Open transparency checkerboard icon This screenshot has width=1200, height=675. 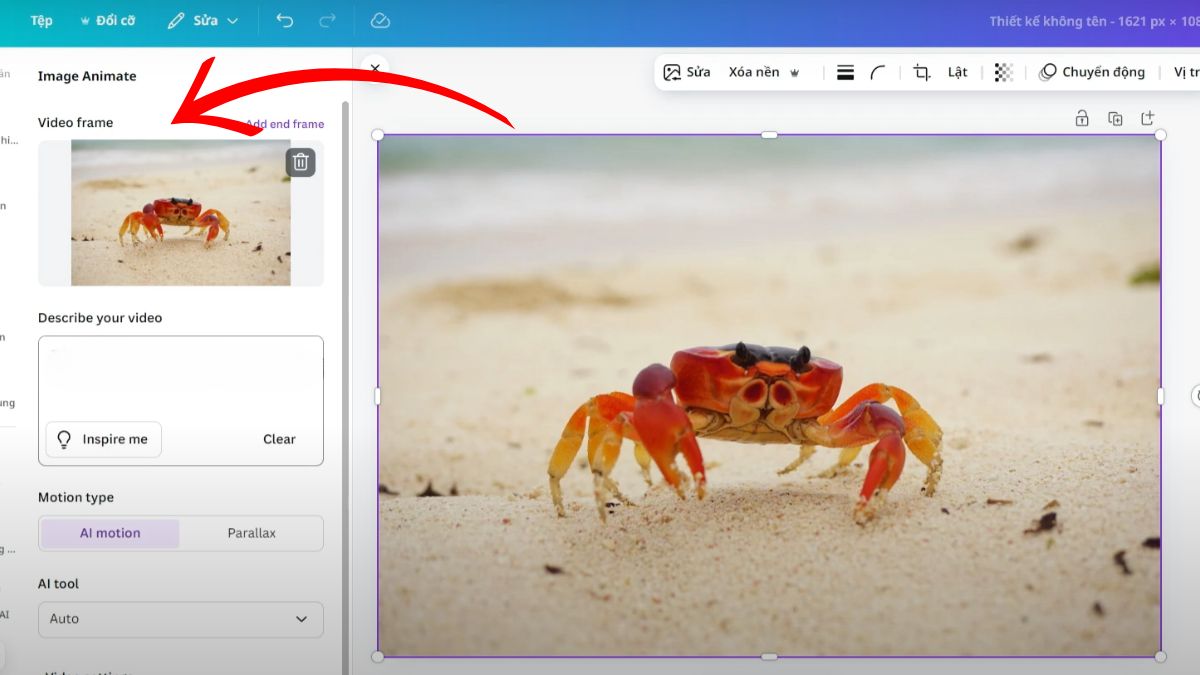pos(1003,72)
